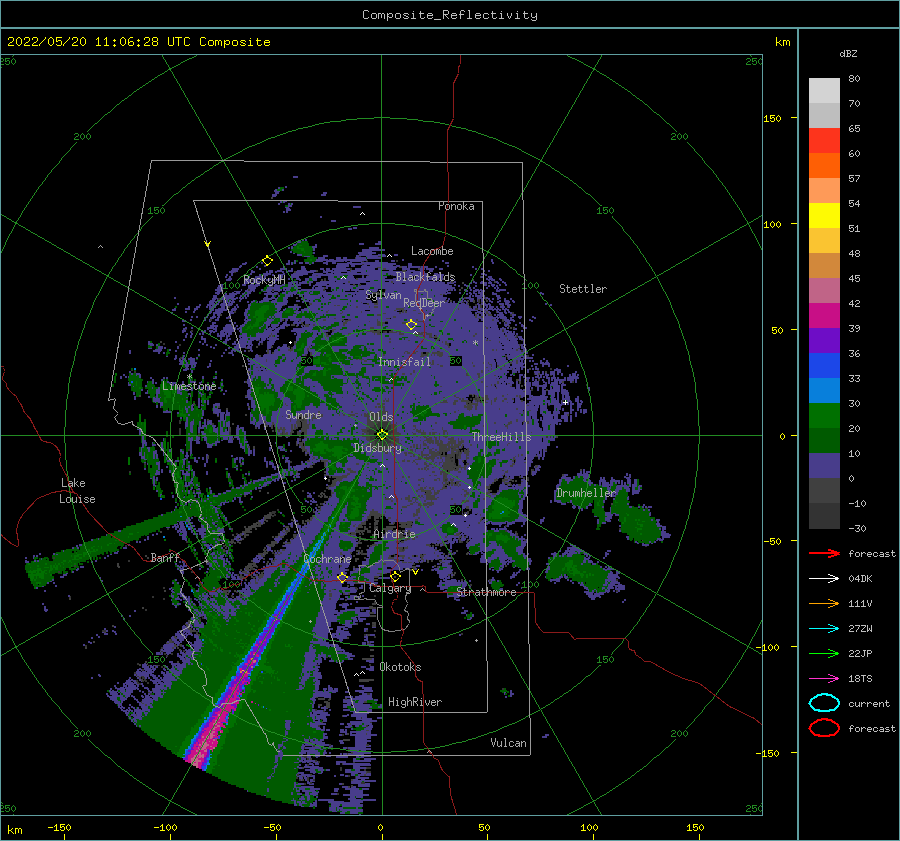900x841 pixels.
Task: Click the orange 111V arrow legend
Action: click(824, 603)
